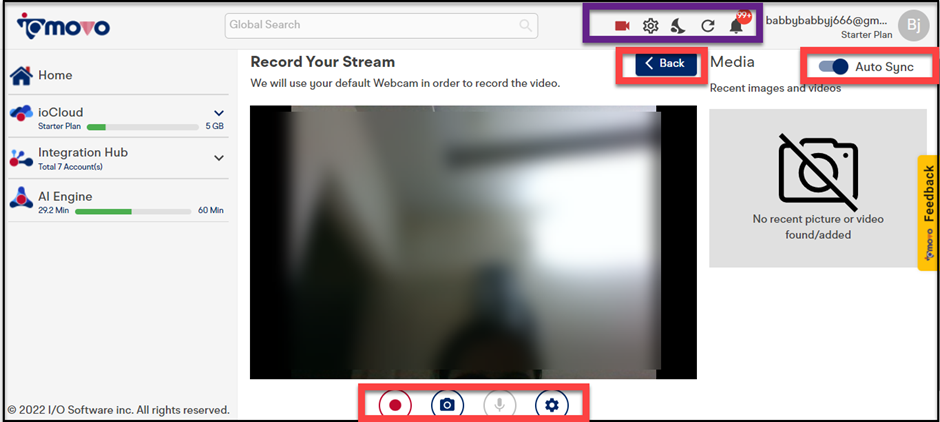The image size is (940, 422).
Task: Click the AI Engine icon
Action: tap(21, 198)
